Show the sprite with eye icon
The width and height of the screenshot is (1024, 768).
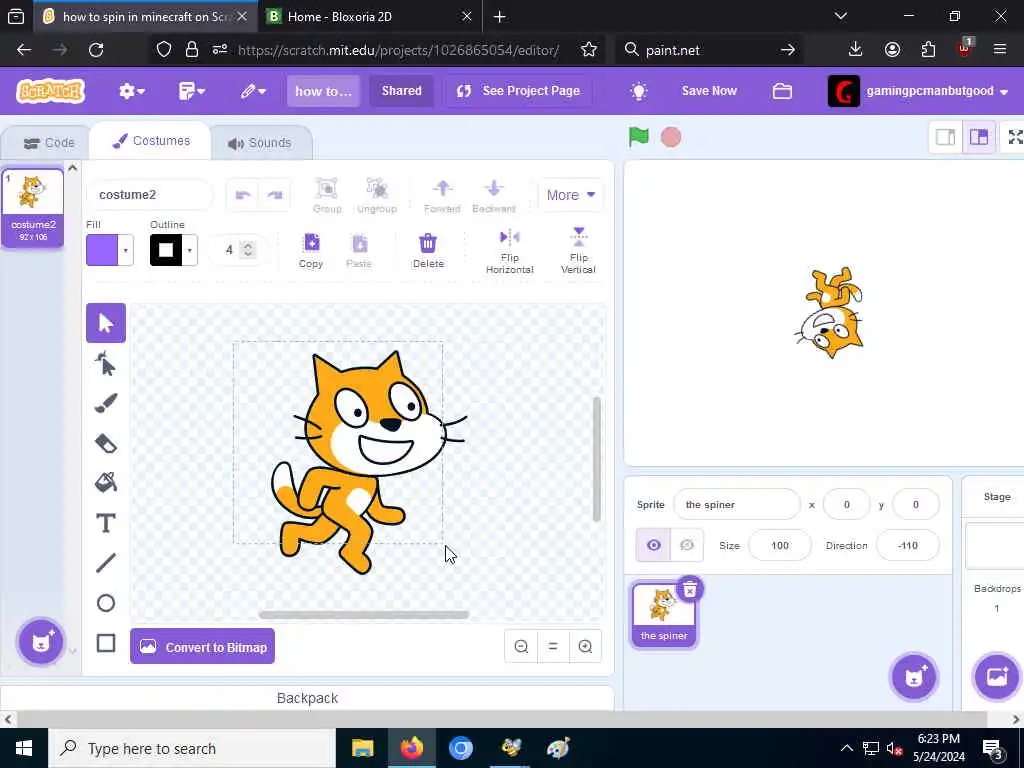click(x=653, y=545)
